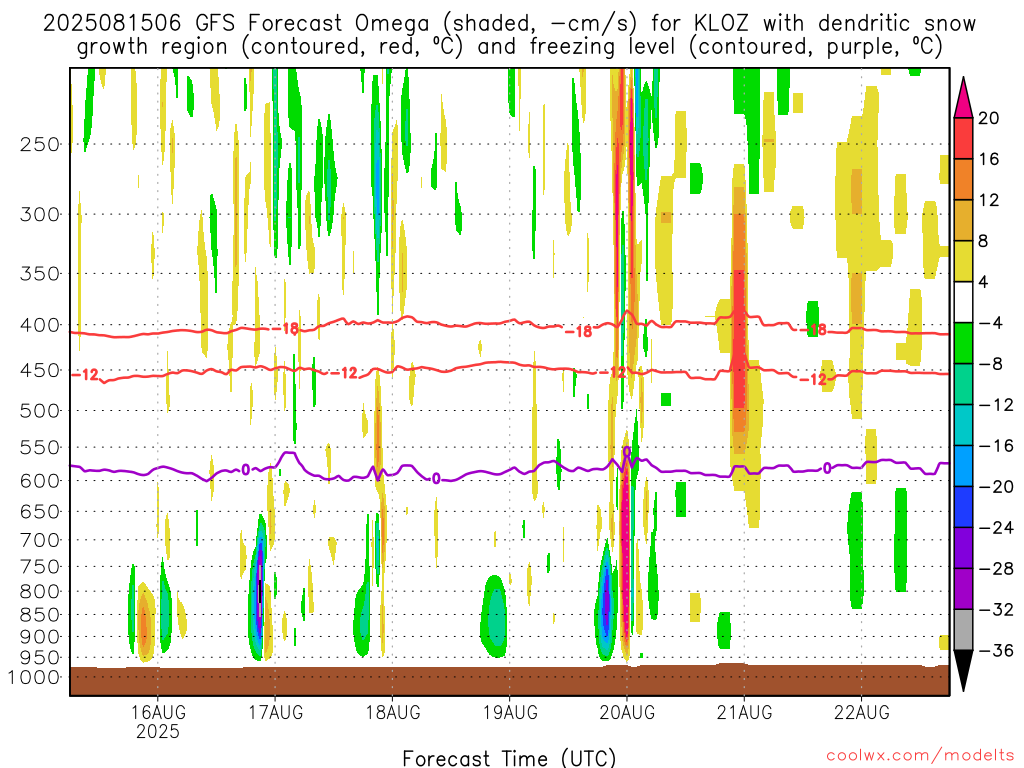The image size is (1024, 768).
Task: Click the red -12 contour label at chart's left edge
Action: (85, 374)
